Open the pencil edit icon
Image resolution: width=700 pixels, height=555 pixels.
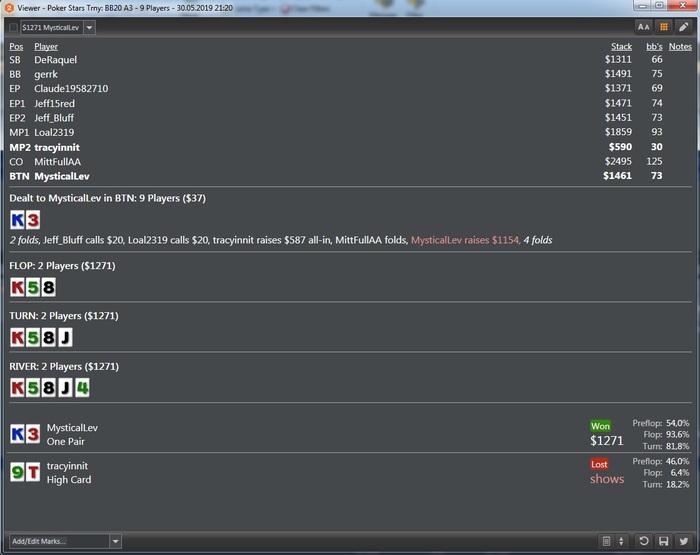click(683, 27)
